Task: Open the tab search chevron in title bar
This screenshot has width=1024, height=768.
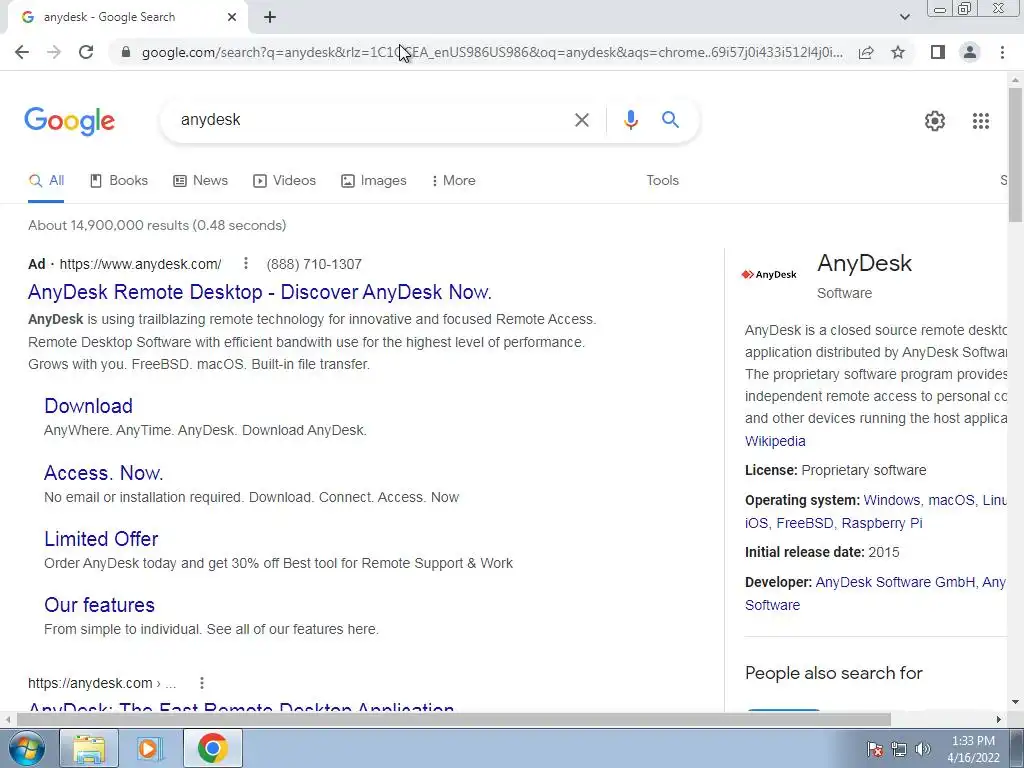Action: tap(904, 17)
